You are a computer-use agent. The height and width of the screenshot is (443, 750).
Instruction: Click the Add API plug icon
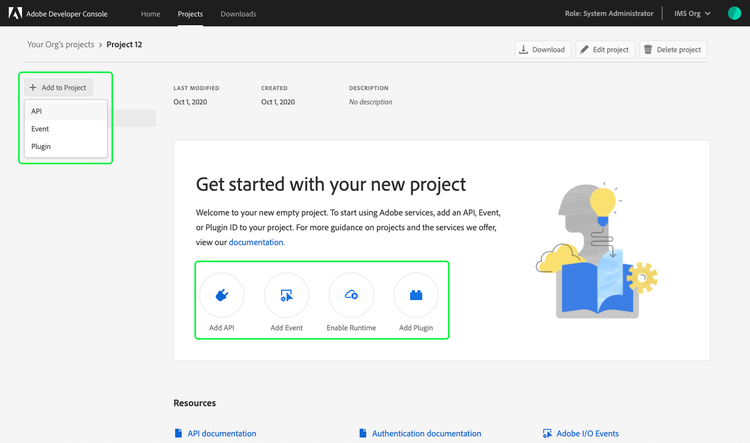222,295
